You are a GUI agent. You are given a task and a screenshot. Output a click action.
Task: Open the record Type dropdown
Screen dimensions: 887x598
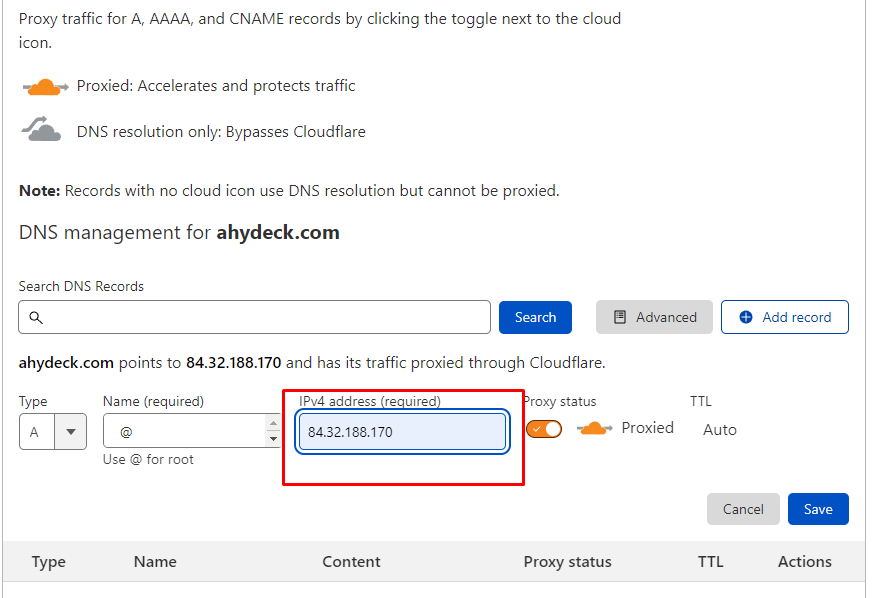pyautogui.click(x=70, y=431)
